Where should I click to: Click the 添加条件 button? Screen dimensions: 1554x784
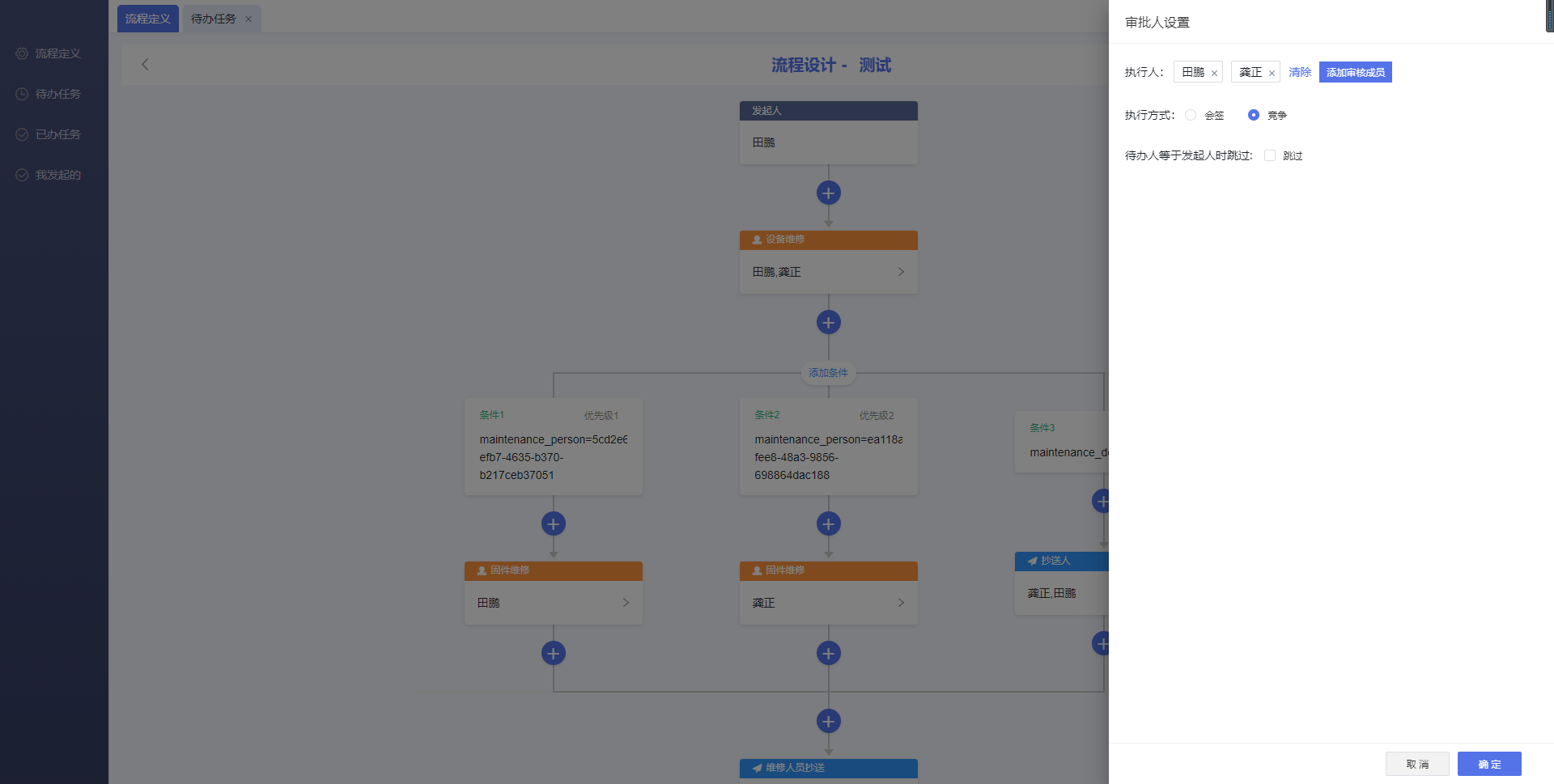[828, 373]
